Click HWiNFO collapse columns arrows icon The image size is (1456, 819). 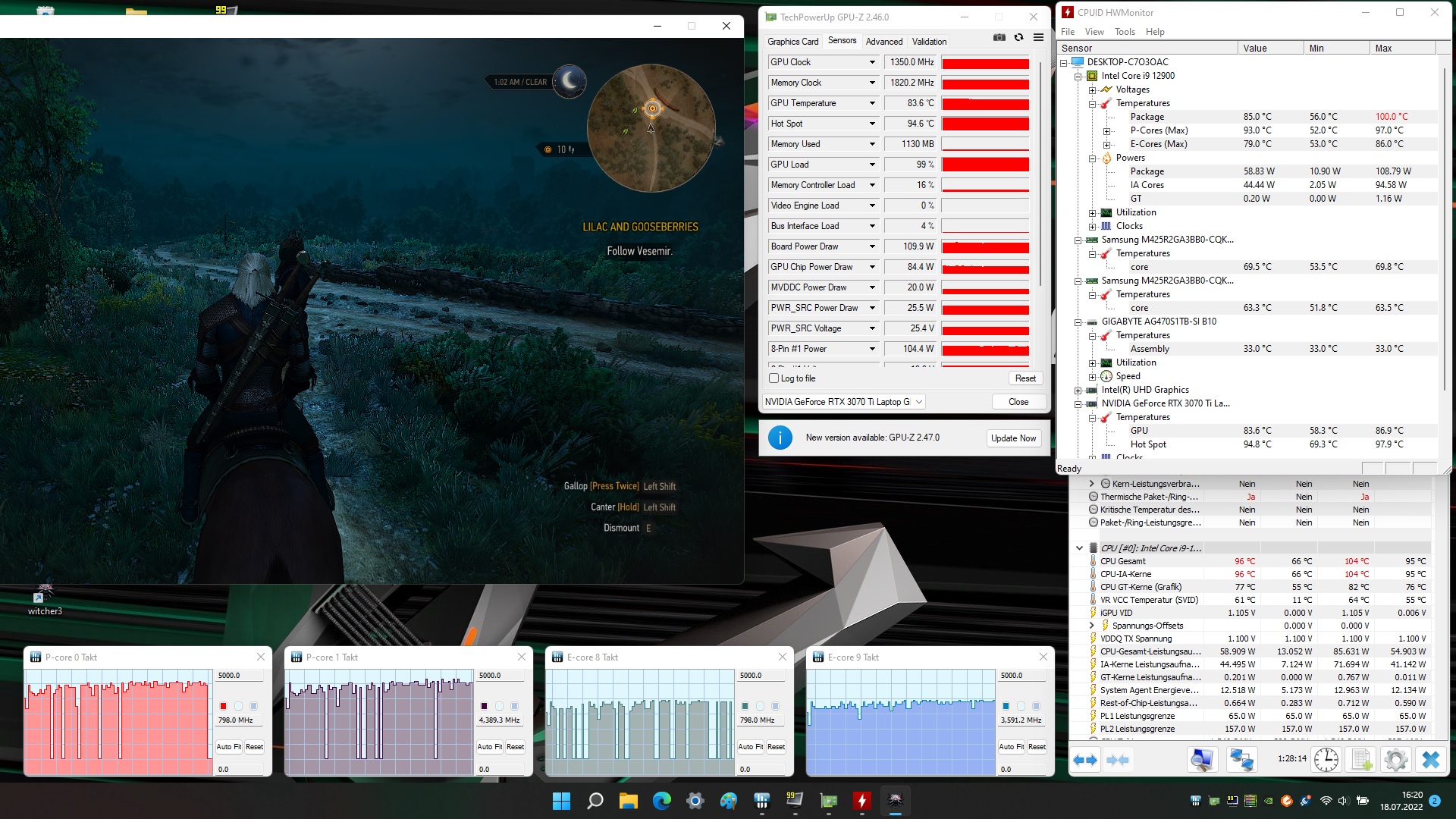(1118, 760)
